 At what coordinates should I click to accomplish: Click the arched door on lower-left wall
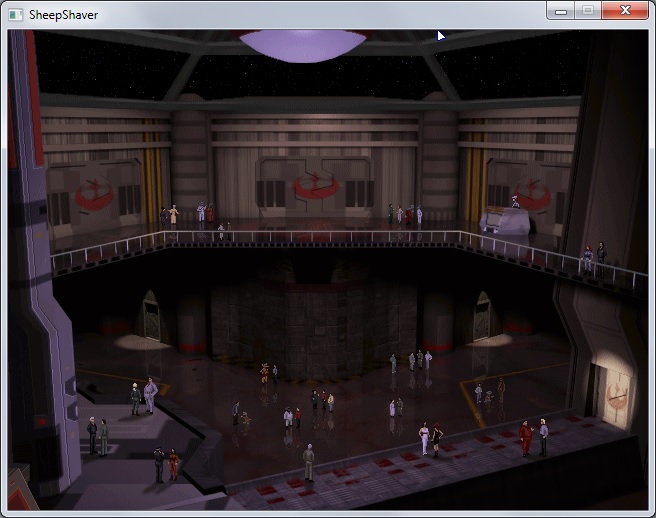tap(151, 315)
